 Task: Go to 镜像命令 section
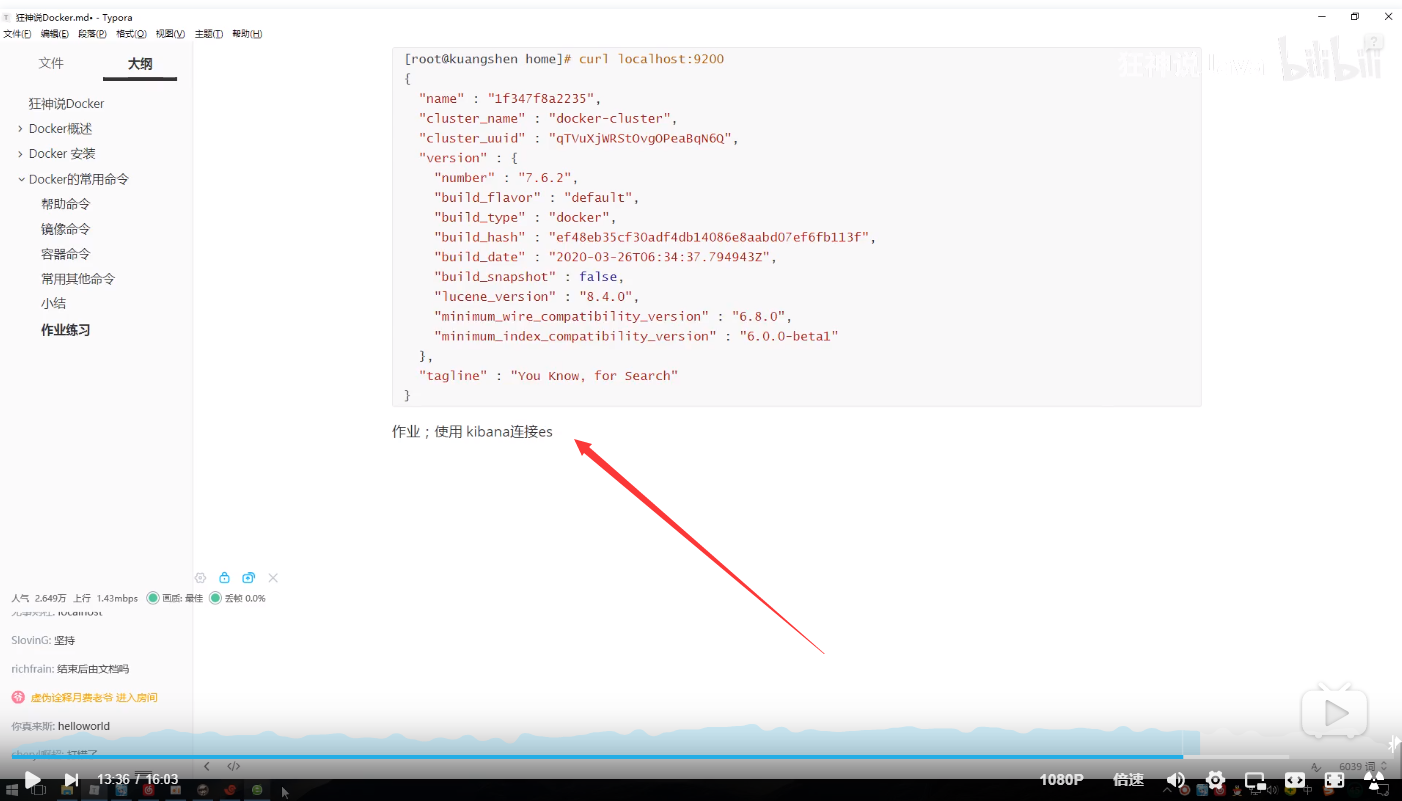pos(65,229)
